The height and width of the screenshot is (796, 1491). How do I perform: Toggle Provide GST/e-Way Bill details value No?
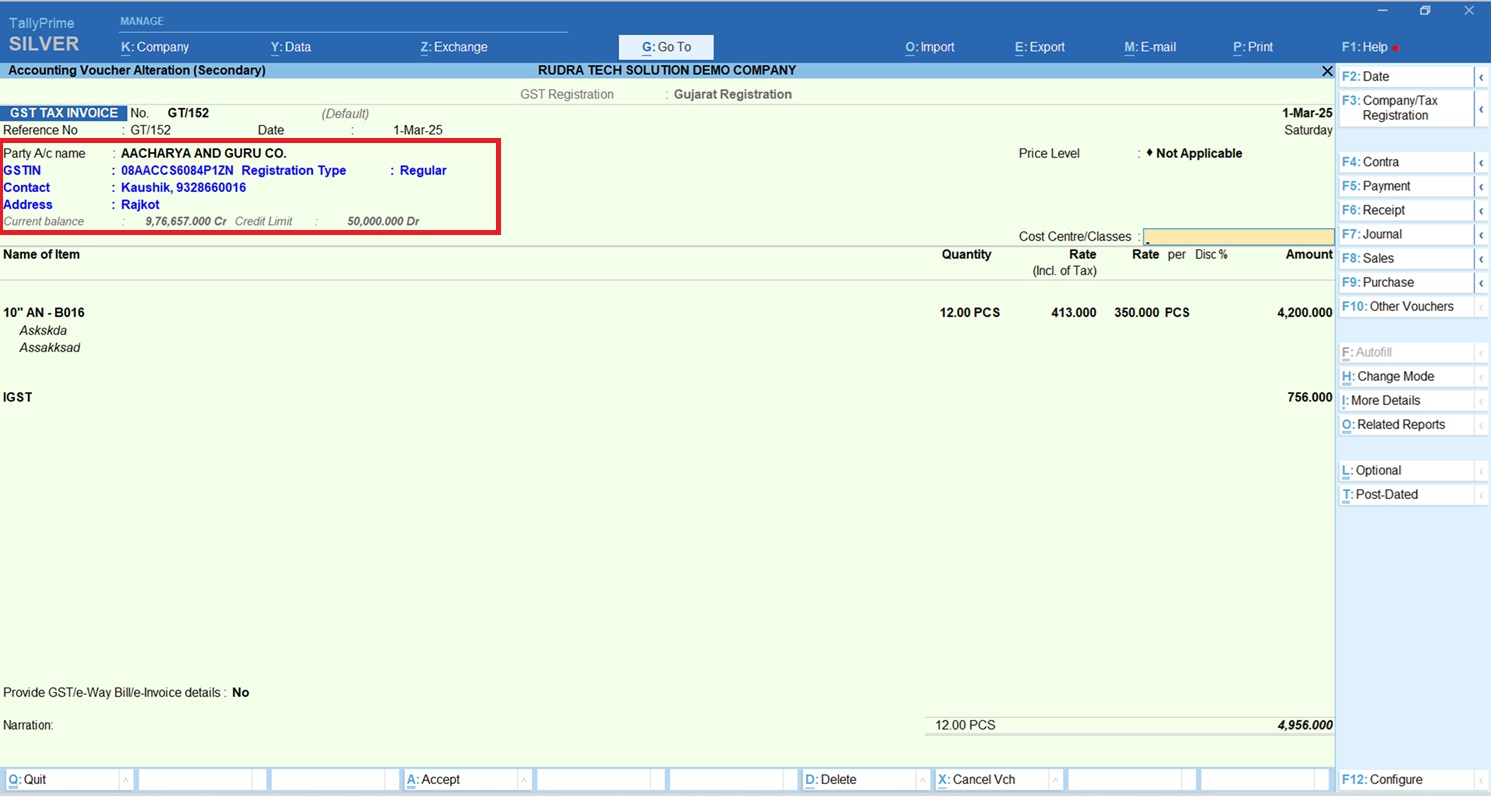pyautogui.click(x=241, y=692)
